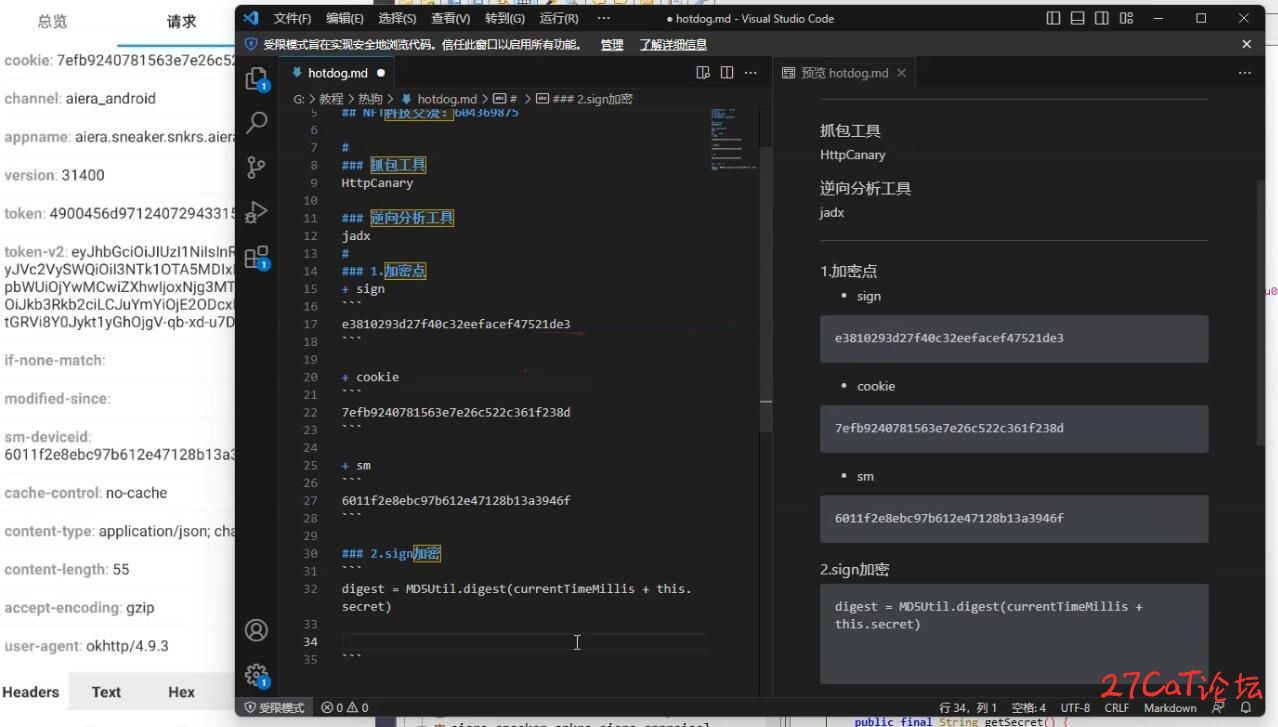Switch to 请求 tab in capture window

(182, 21)
